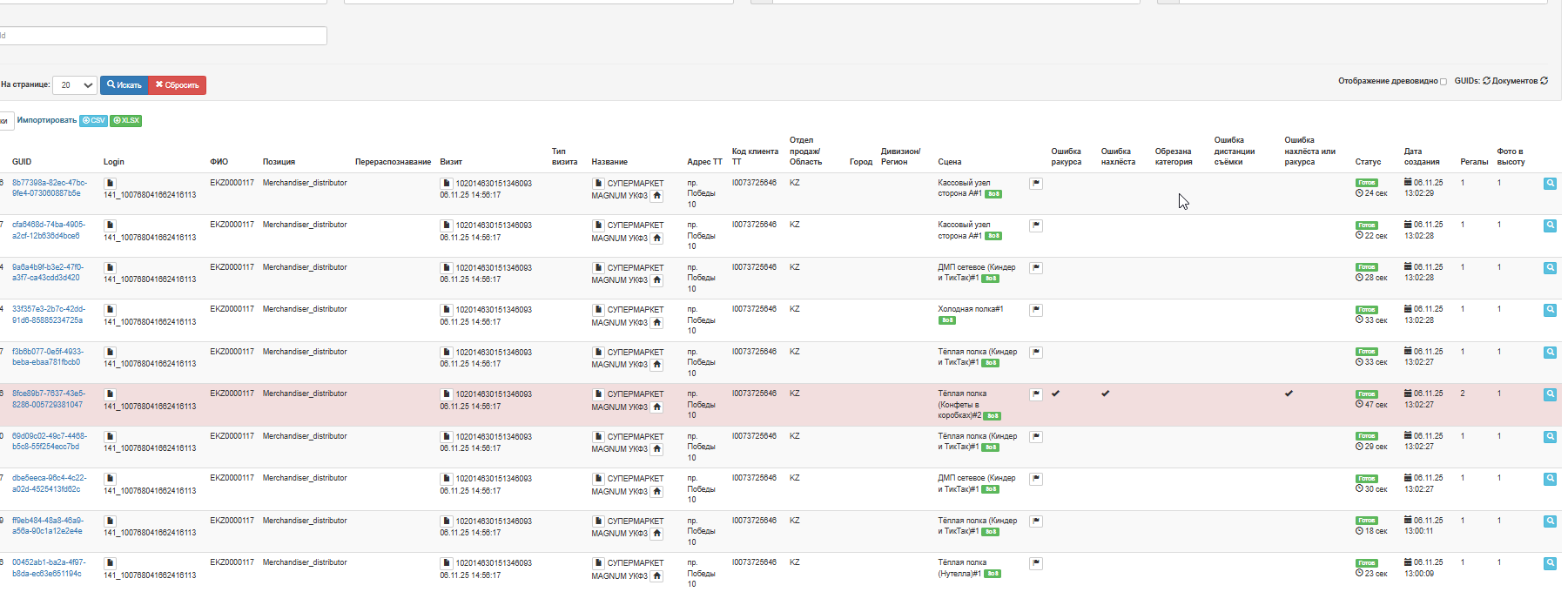The width and height of the screenshot is (1568, 592).
Task: Open the На странице per-page dropdown
Action: (x=75, y=85)
